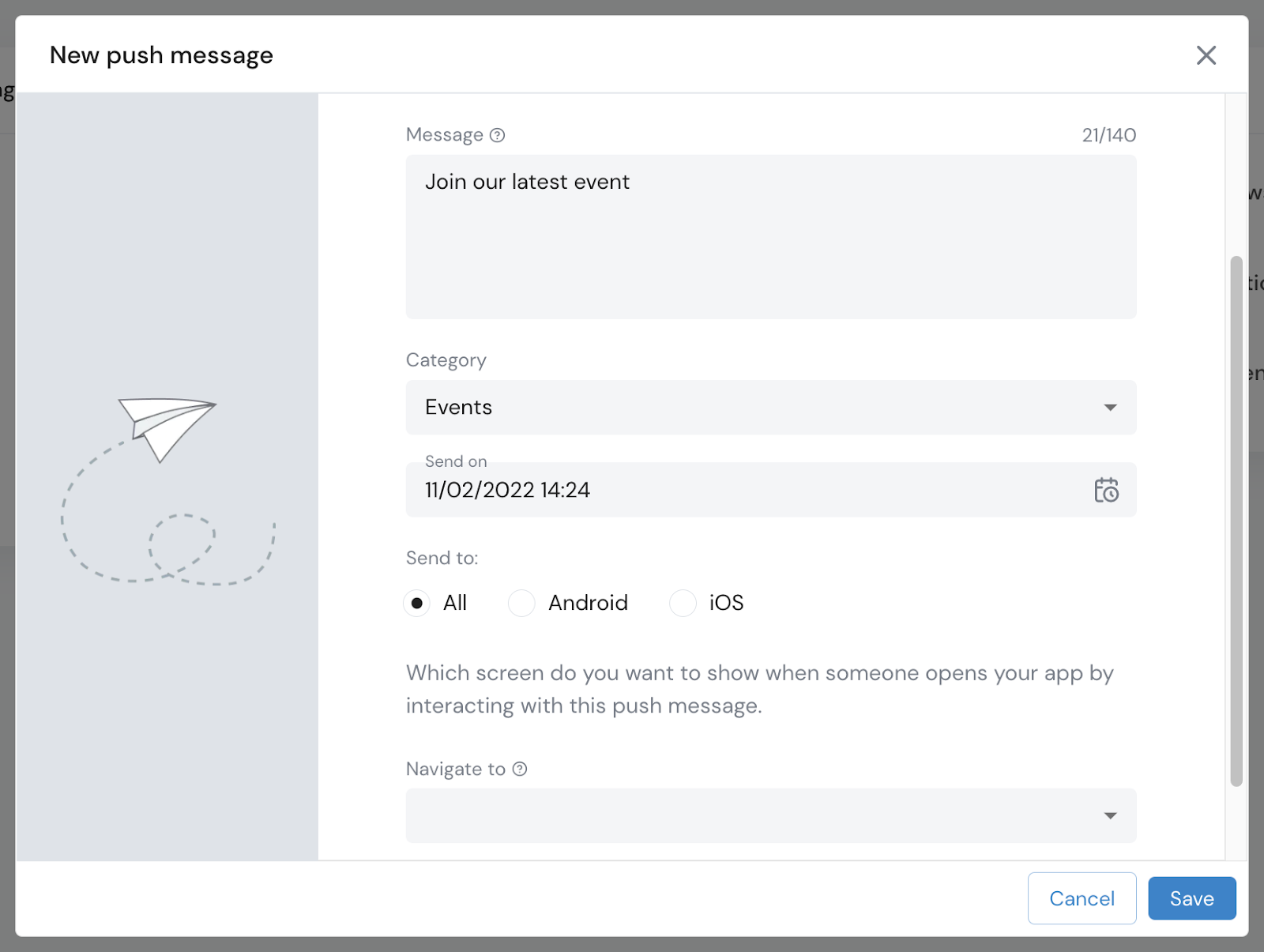Click the Send on date field
The width and height of the screenshot is (1264, 952).
(x=771, y=490)
